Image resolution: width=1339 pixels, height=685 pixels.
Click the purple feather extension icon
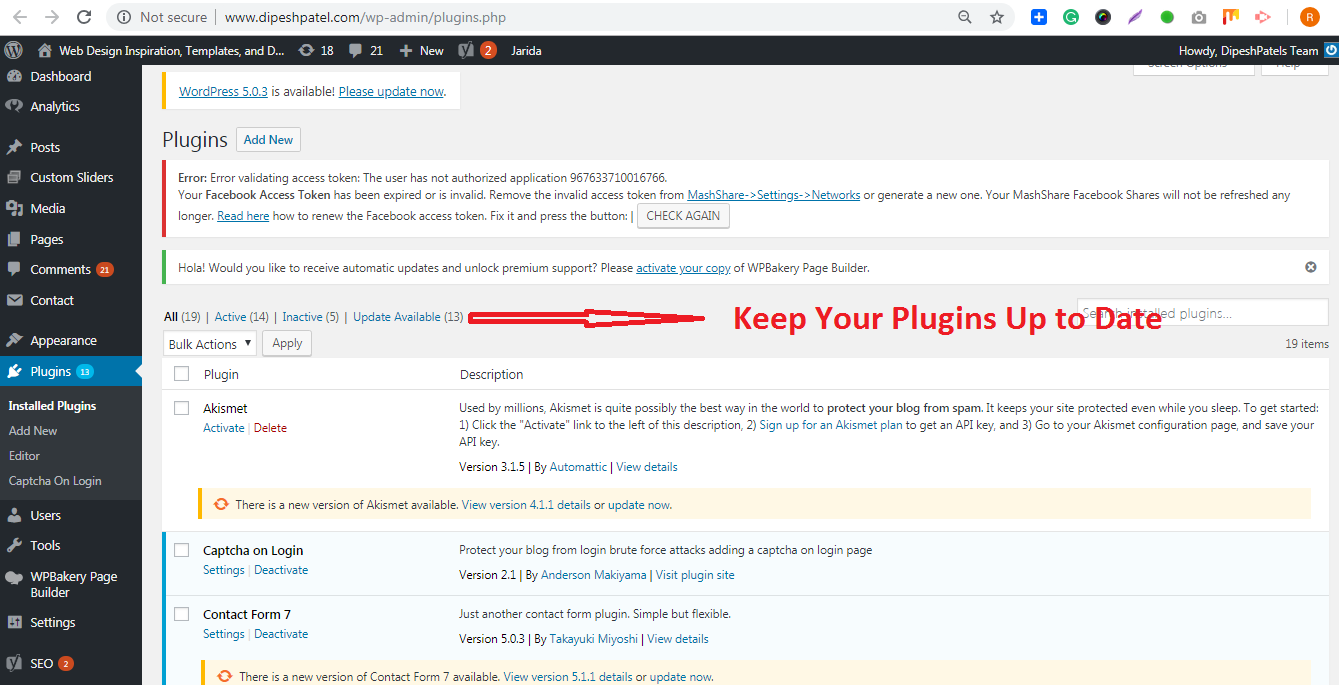[1135, 17]
